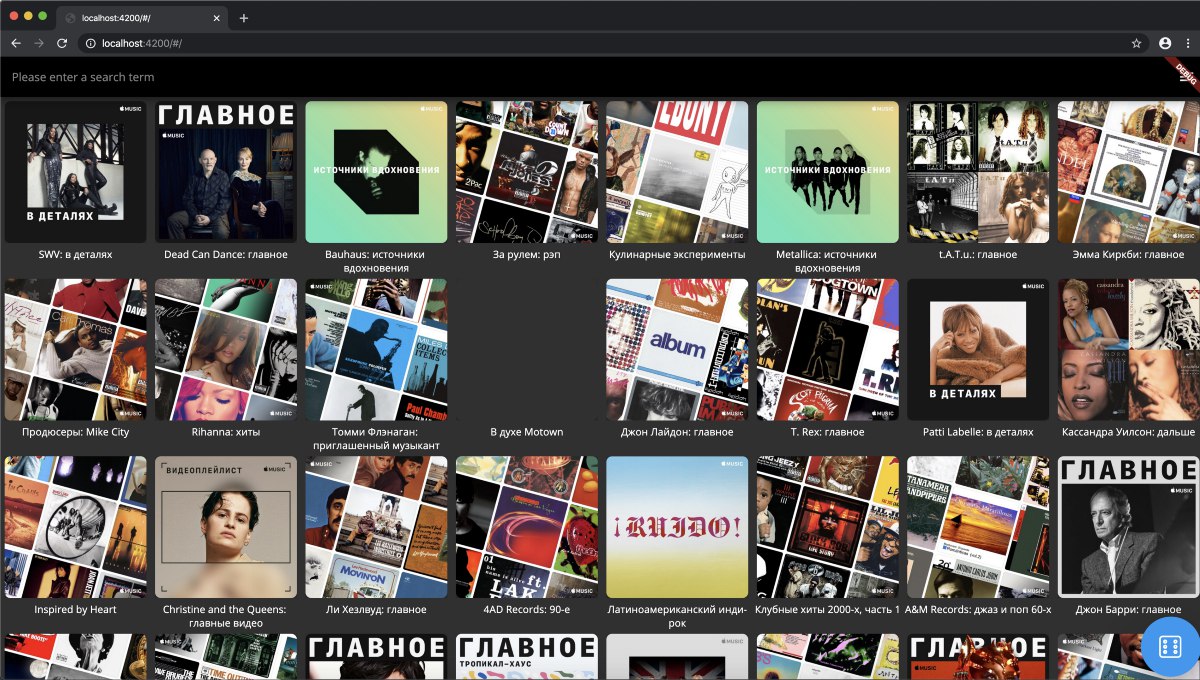Select the t.A.T.u.: главное cover
The image size is (1200, 680).
(978, 171)
